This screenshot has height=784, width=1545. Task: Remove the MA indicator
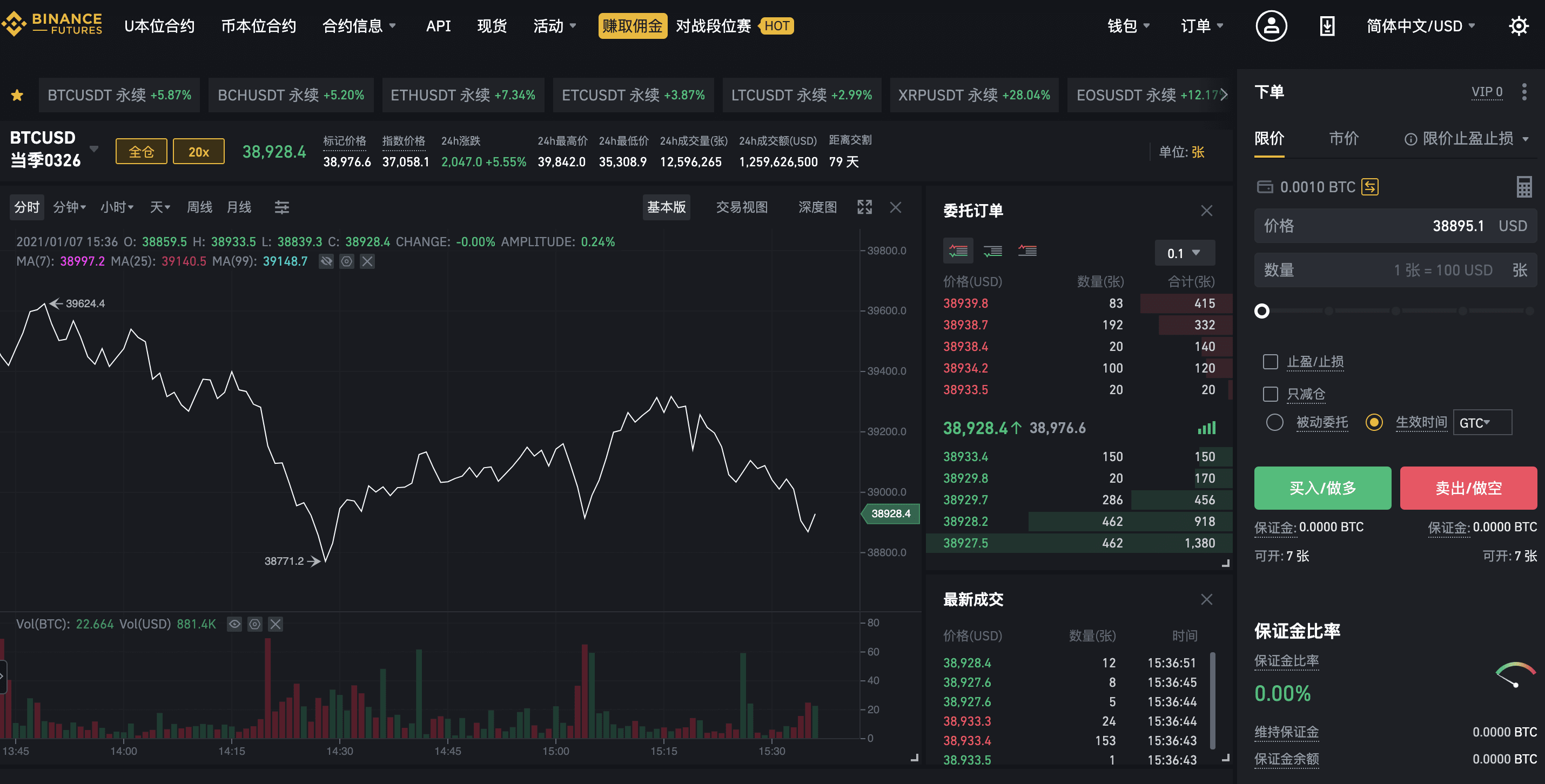point(368,261)
